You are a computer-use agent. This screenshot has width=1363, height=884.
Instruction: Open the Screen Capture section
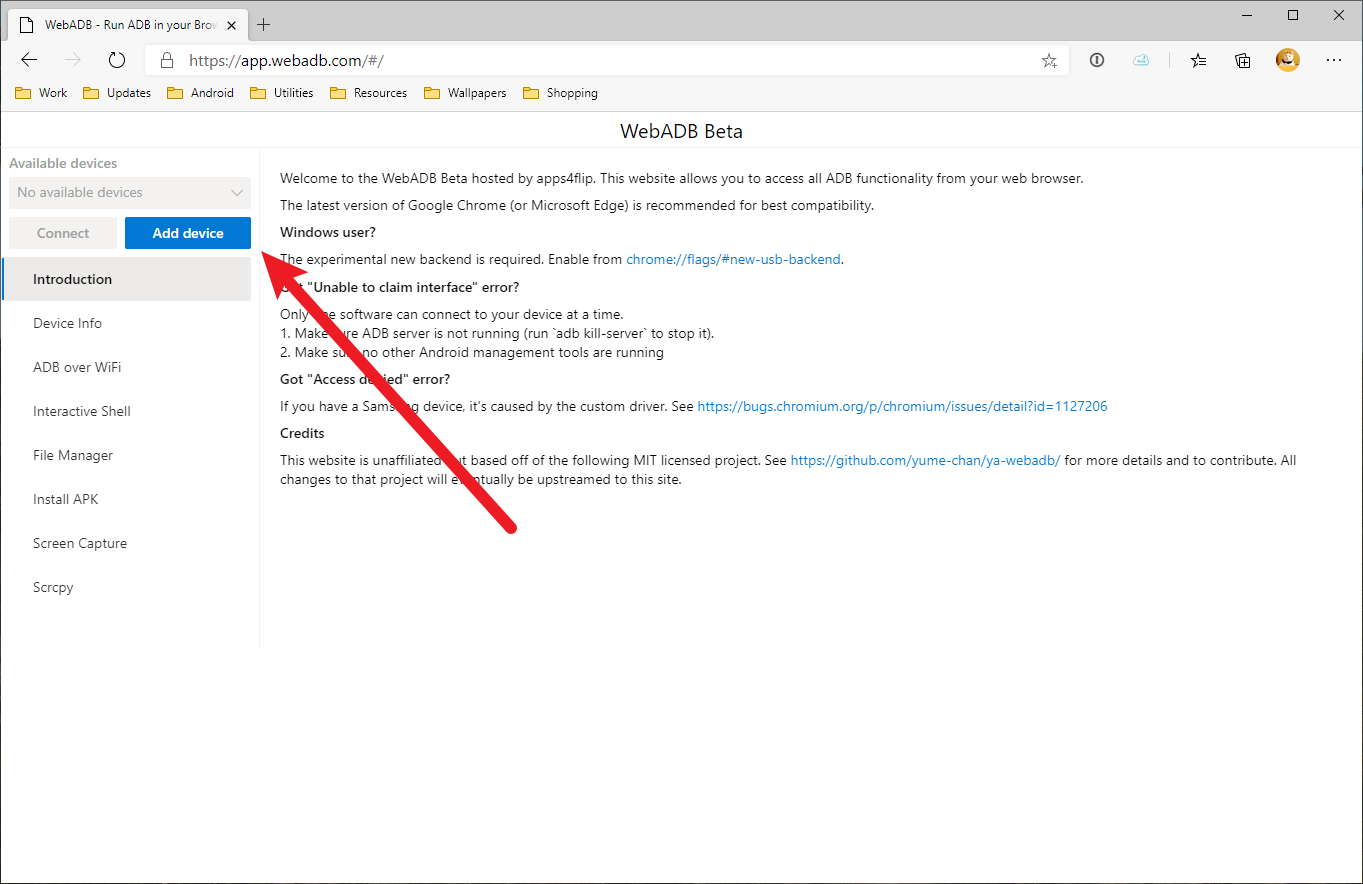(127, 543)
